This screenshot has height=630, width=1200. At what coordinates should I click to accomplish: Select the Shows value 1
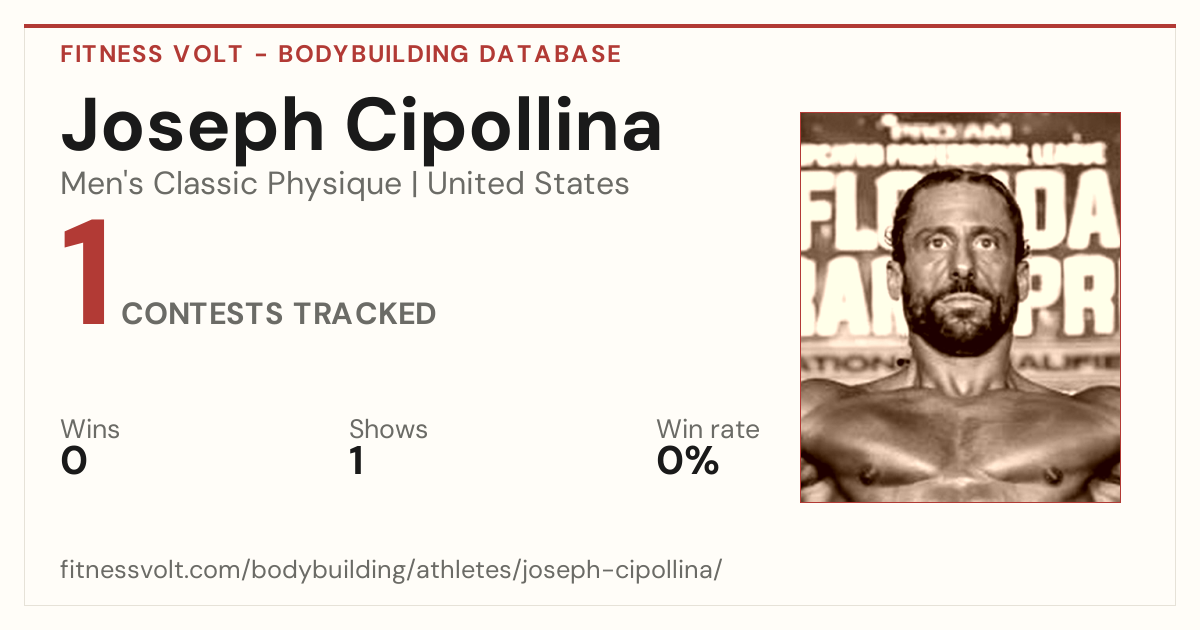(356, 461)
